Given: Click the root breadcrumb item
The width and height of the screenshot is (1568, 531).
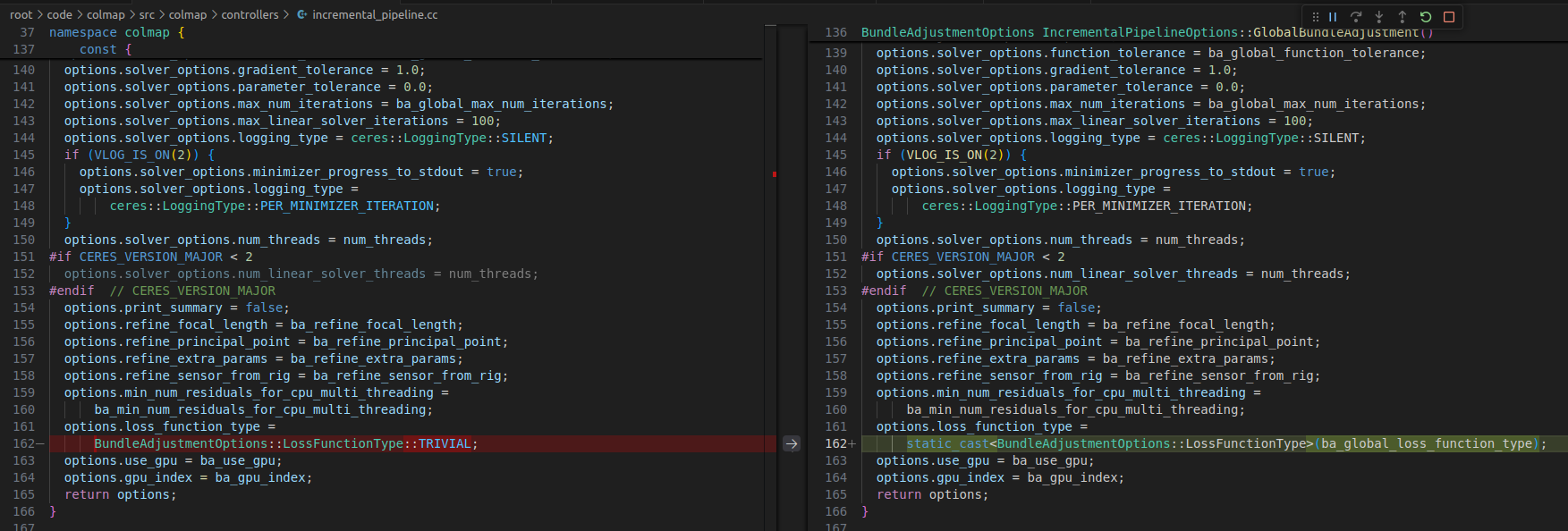Looking at the screenshot, I should [x=21, y=14].
